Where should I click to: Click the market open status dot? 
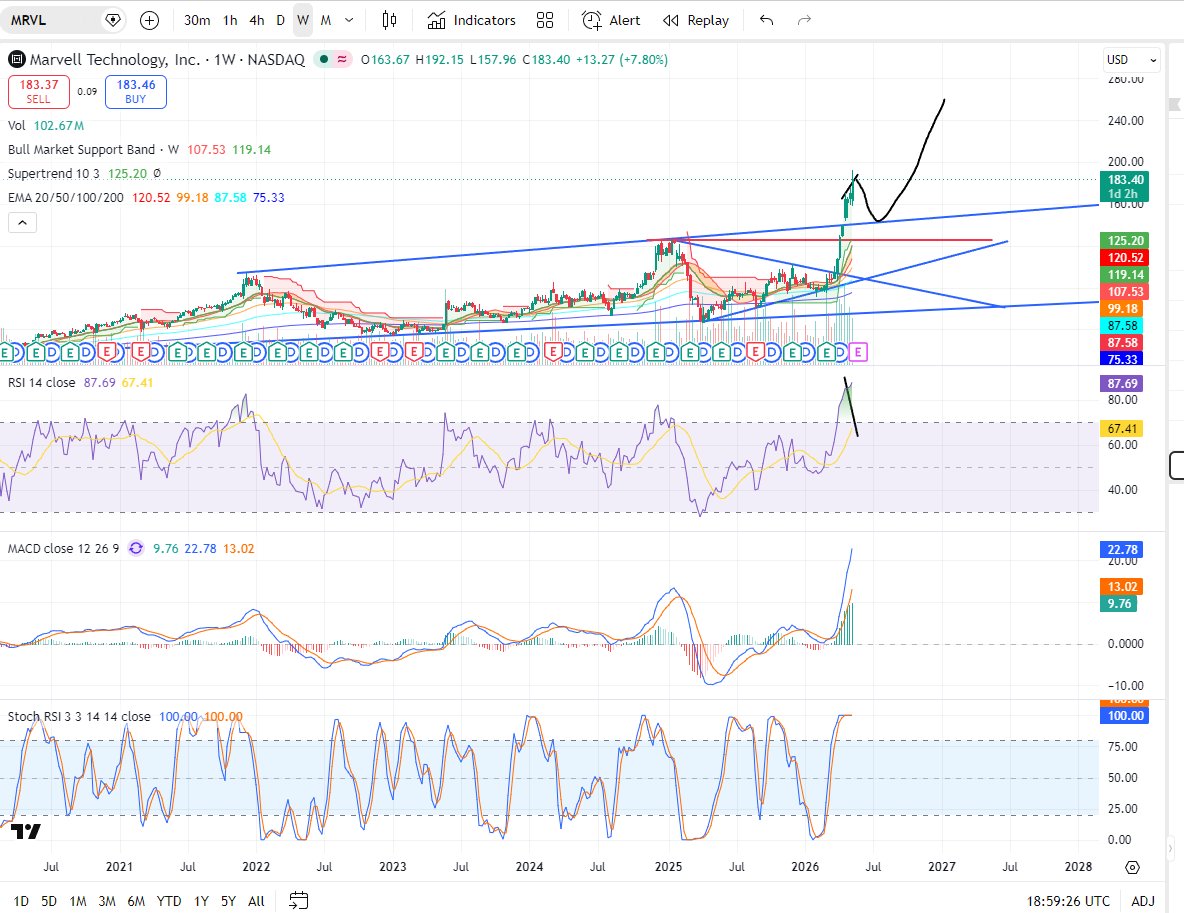click(323, 59)
